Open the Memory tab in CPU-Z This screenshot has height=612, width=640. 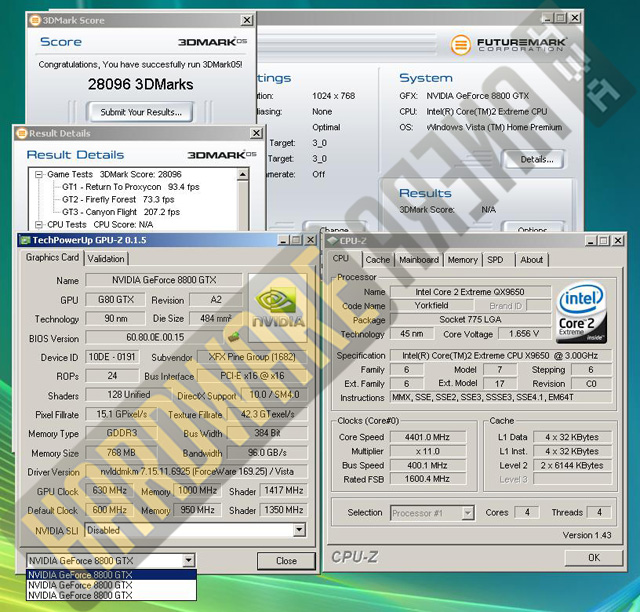tap(462, 260)
